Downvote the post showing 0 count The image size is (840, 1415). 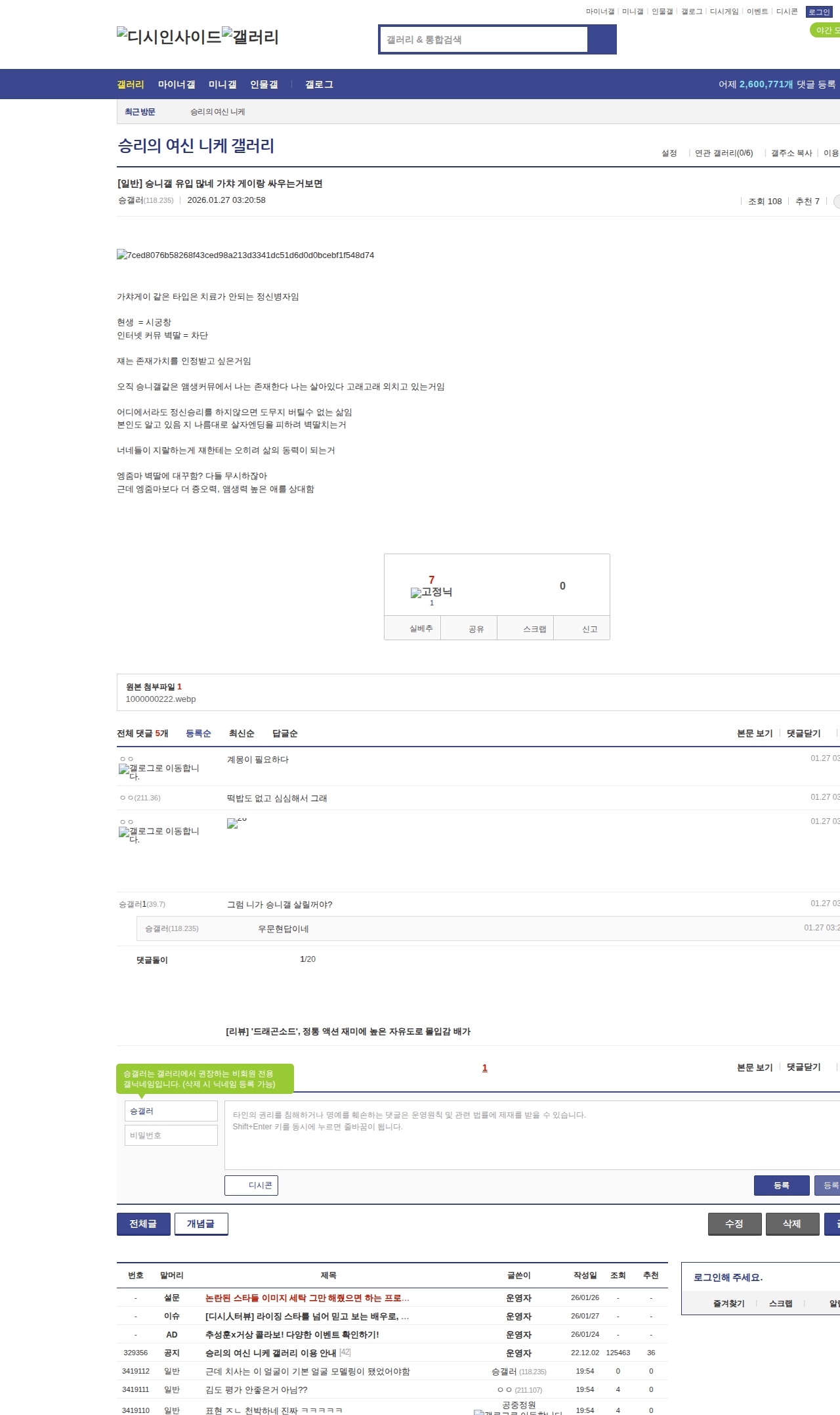562,586
